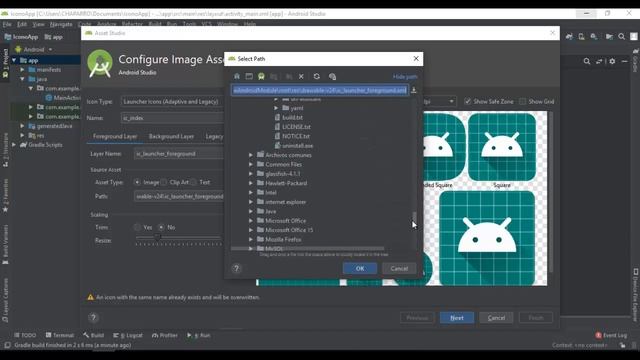Click Cancel in Asset Studio

496,318
